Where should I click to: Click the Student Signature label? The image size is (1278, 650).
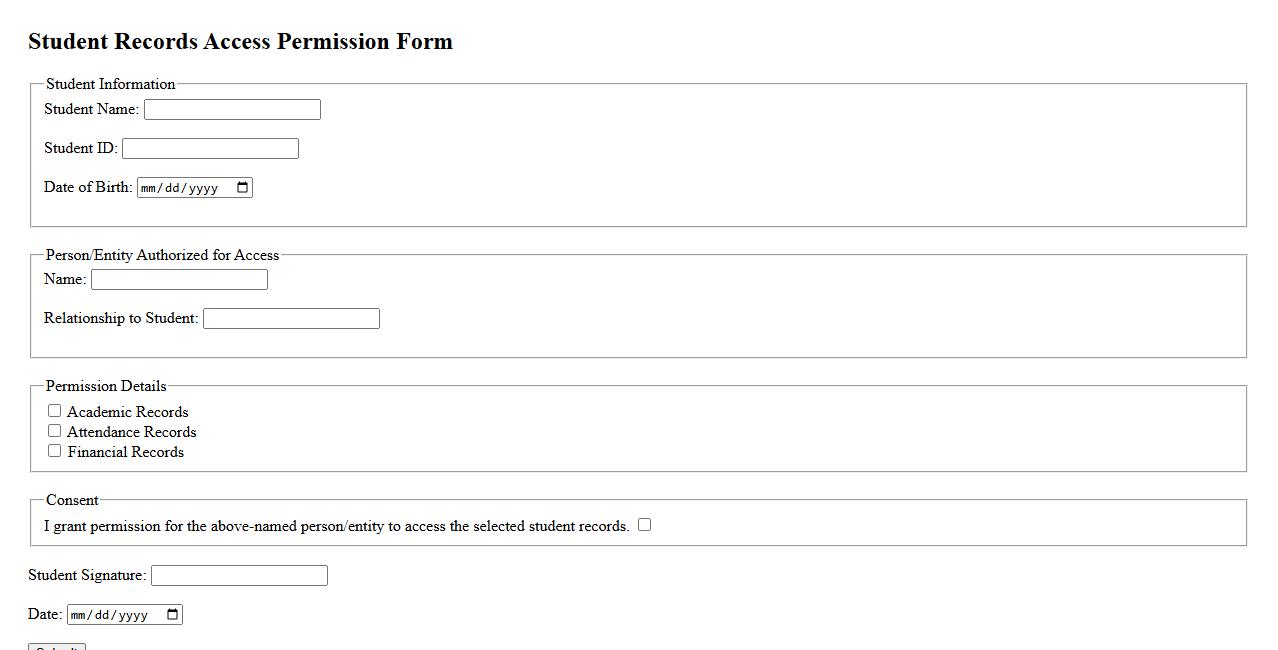87,575
